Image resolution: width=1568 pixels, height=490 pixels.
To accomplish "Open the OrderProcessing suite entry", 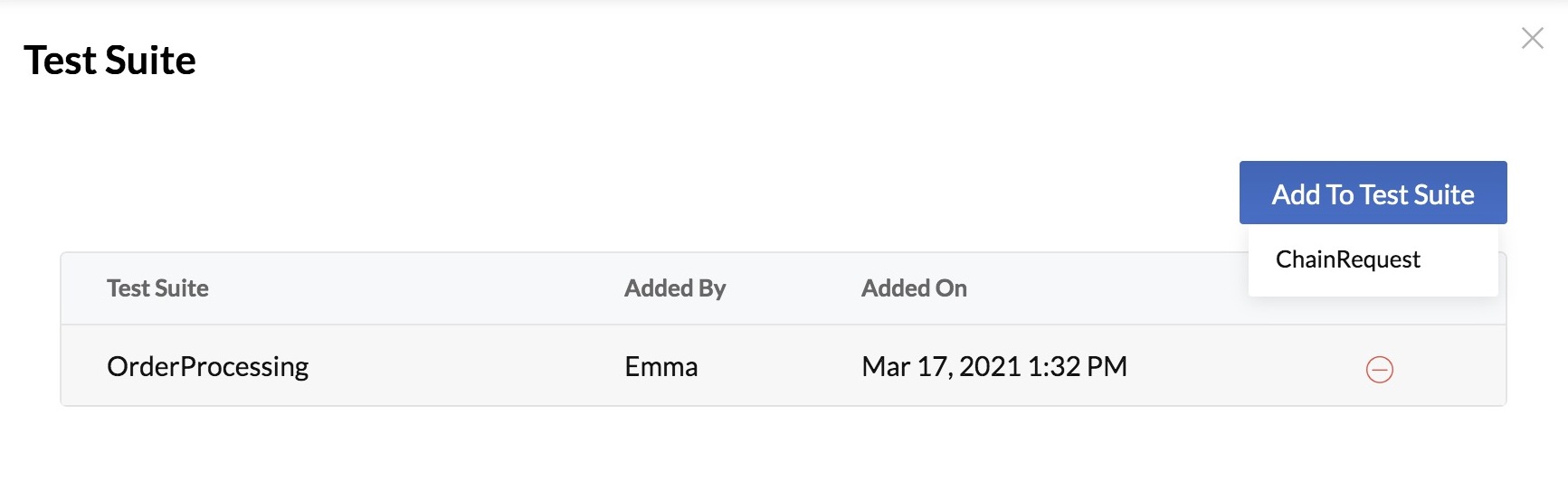I will (207, 366).
